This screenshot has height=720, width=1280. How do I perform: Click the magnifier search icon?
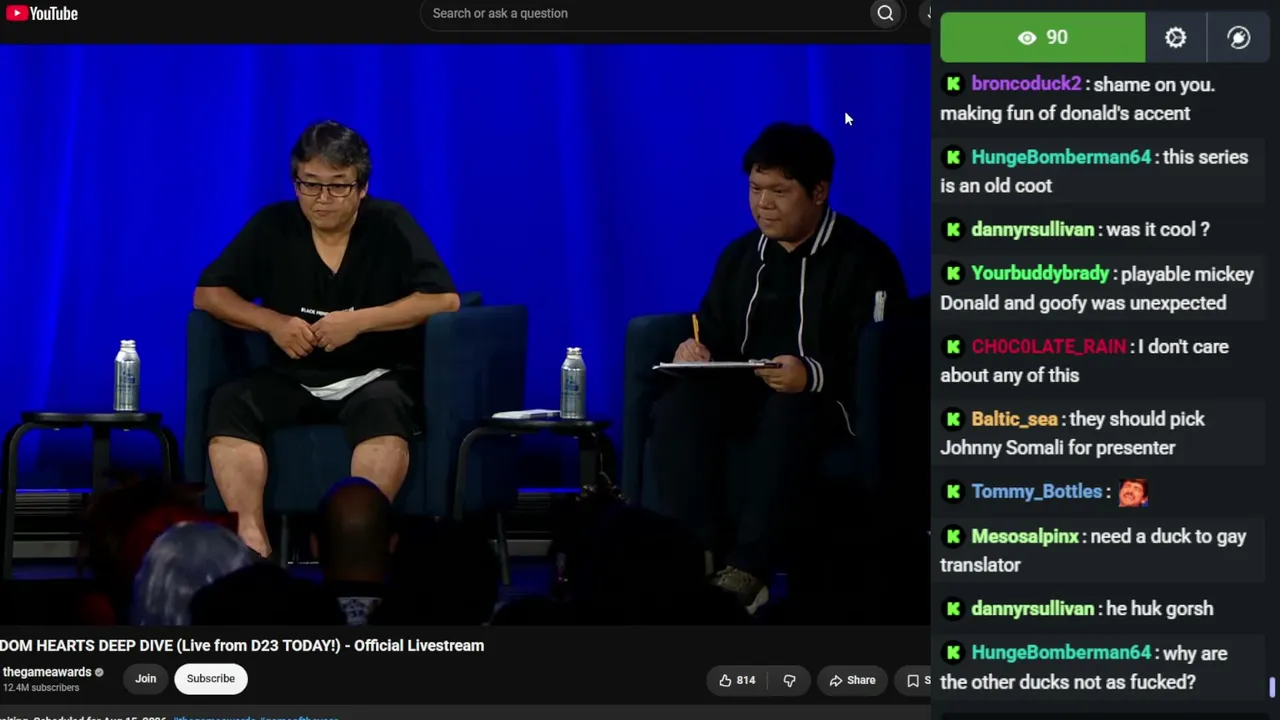click(885, 13)
